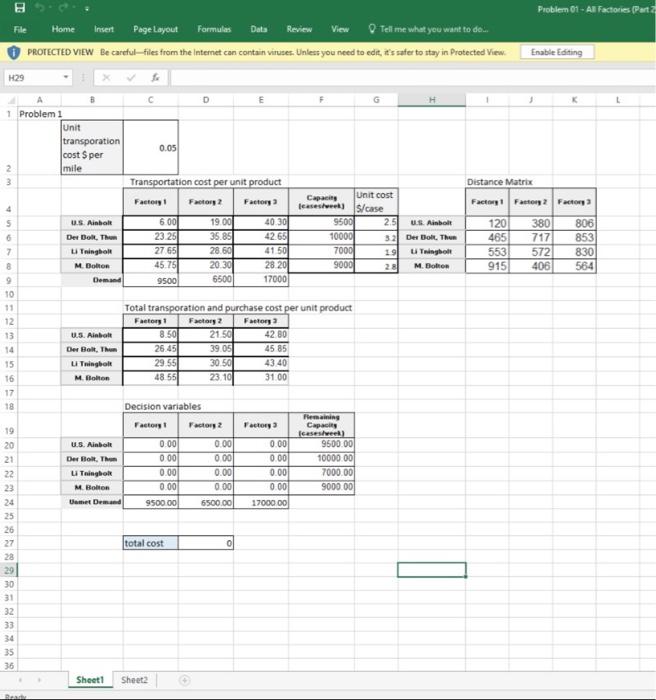
Task: Select unmet demand cell 6500.00
Action: pos(205,502)
